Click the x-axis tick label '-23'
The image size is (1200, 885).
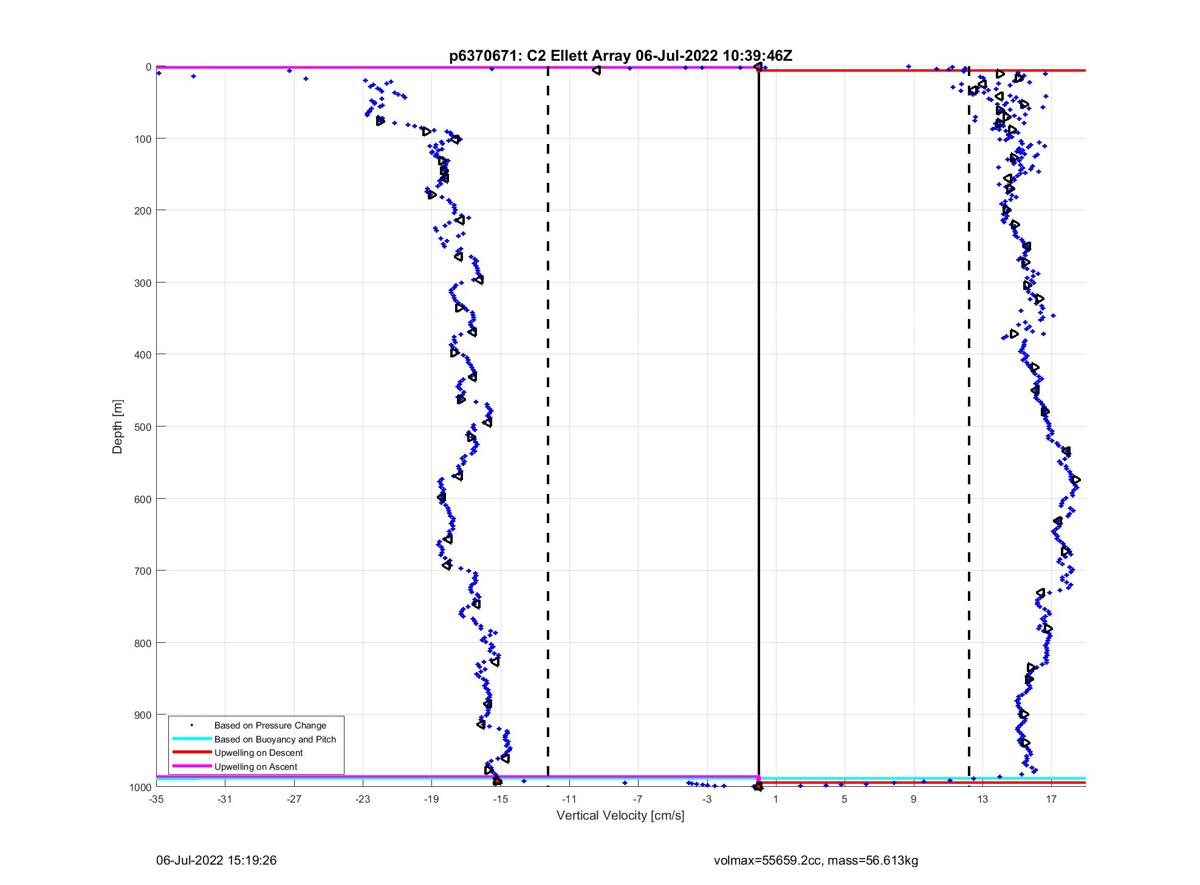362,799
